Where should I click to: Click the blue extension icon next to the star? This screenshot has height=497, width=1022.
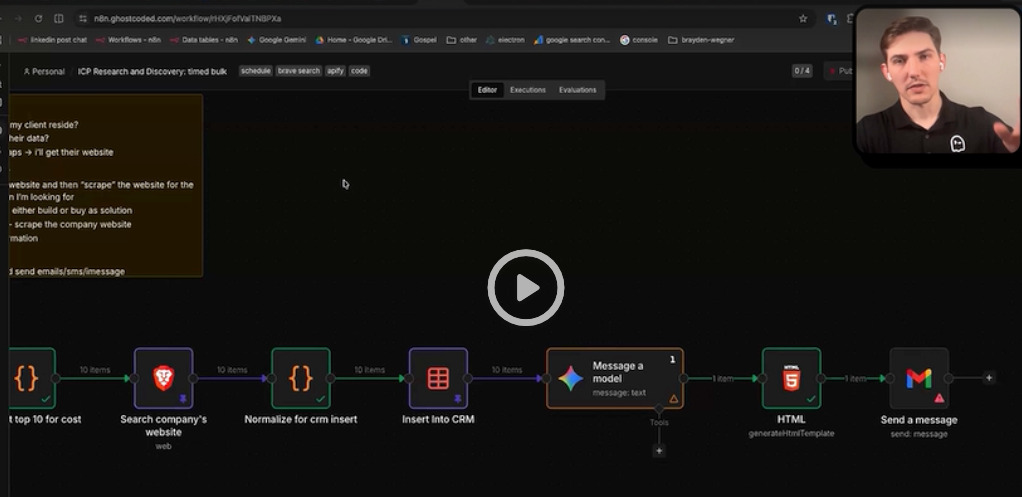(831, 19)
